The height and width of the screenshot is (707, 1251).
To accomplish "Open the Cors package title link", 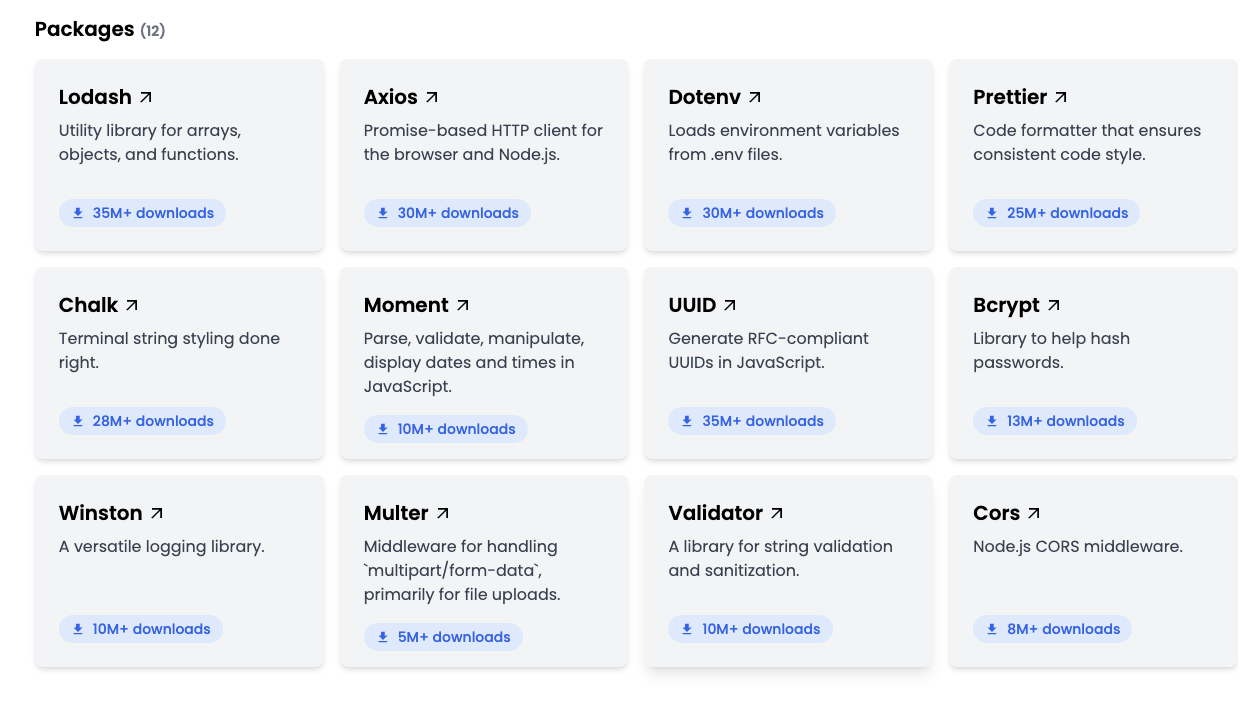I will click(x=997, y=513).
